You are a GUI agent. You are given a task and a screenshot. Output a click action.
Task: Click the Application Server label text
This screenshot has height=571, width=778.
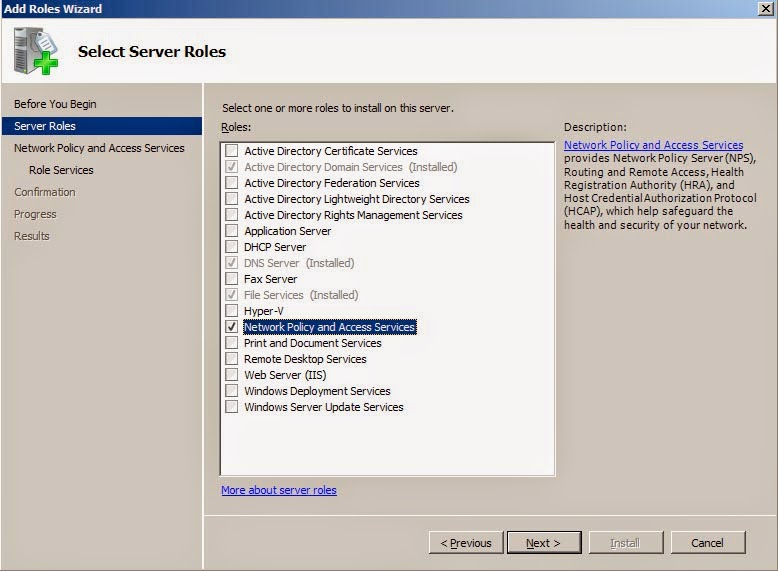[x=287, y=231]
